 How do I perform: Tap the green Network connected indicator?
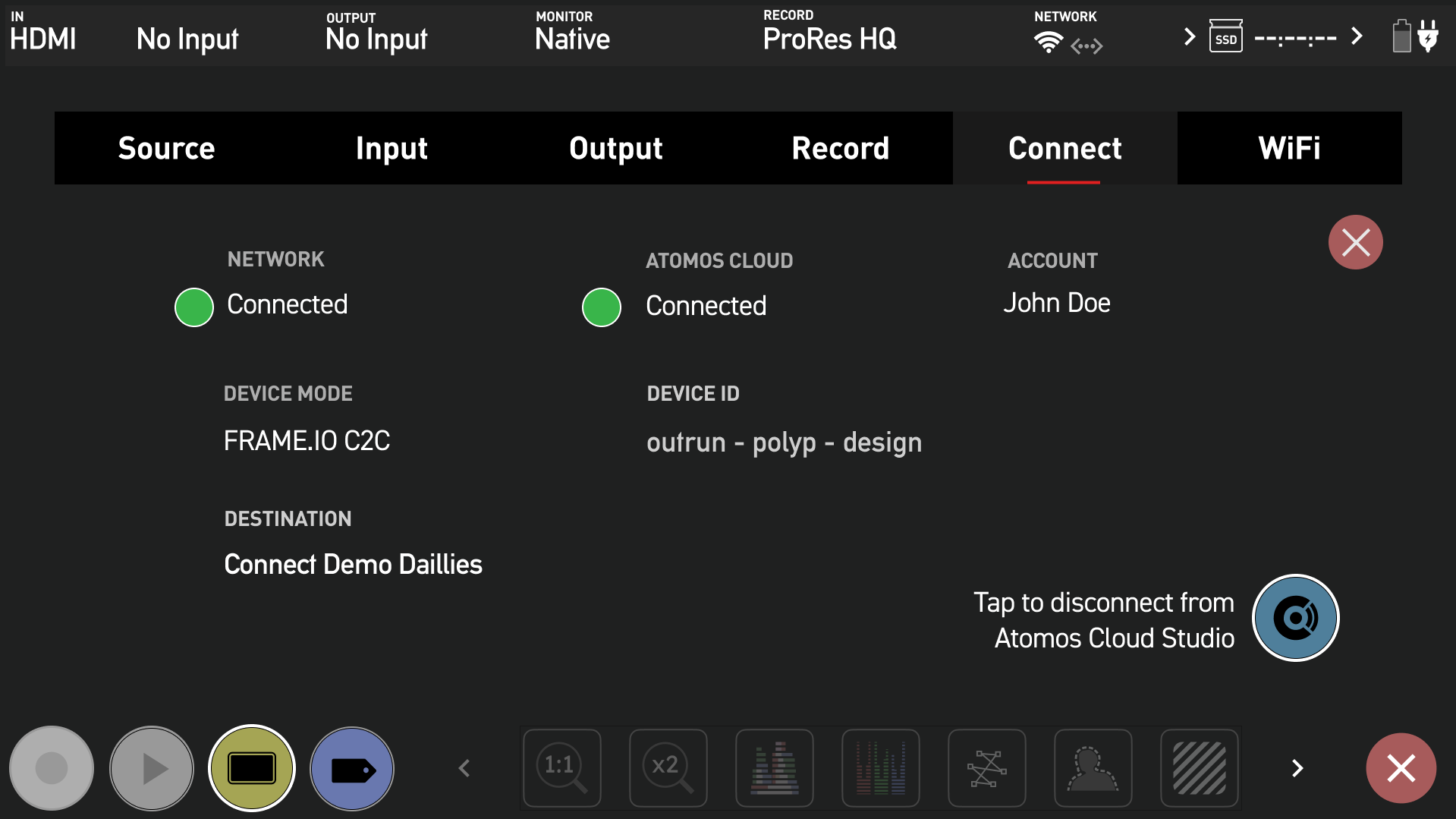pyautogui.click(x=194, y=307)
